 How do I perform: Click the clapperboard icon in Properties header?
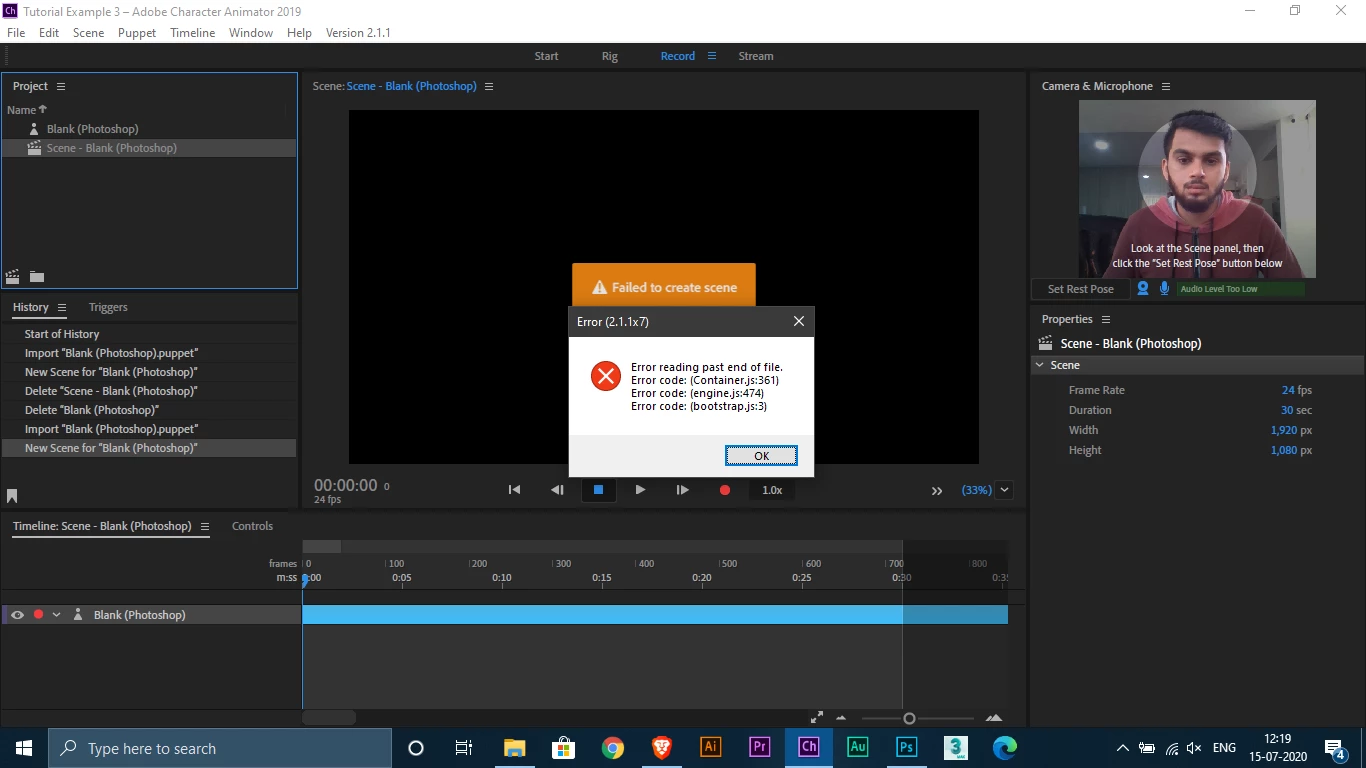click(1044, 343)
